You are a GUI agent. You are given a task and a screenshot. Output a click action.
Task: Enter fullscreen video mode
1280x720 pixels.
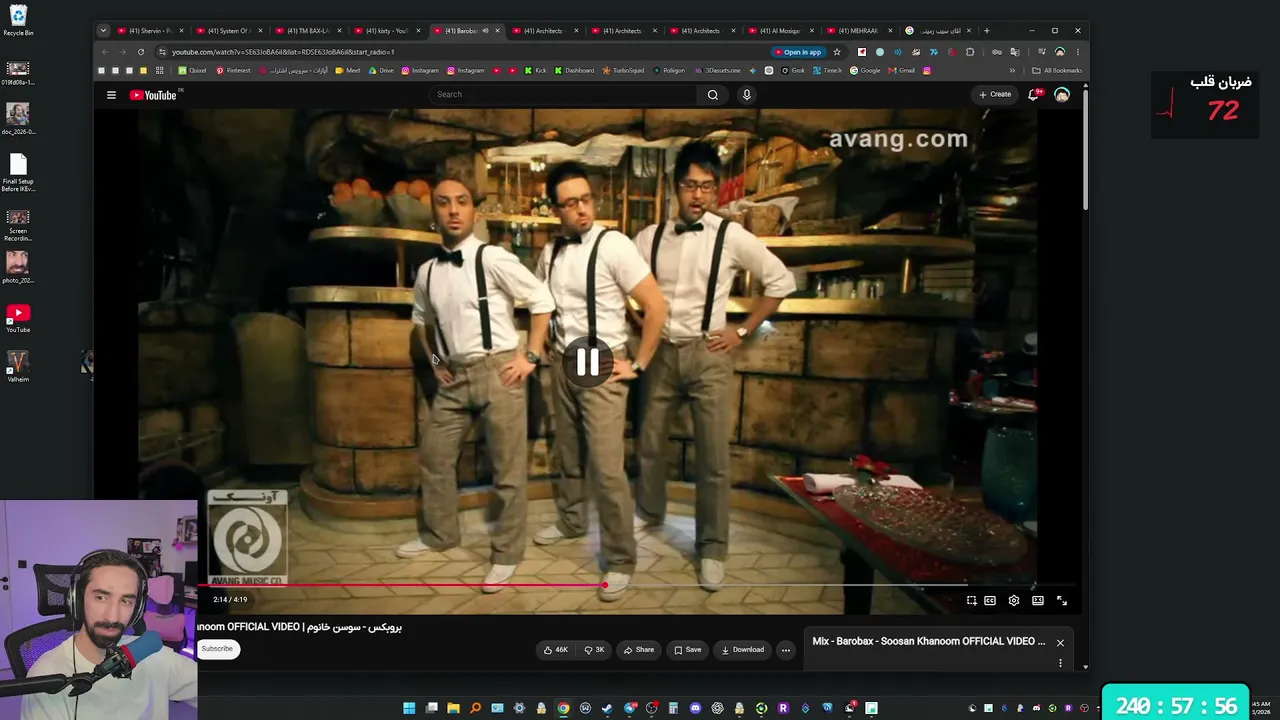pos(1062,601)
